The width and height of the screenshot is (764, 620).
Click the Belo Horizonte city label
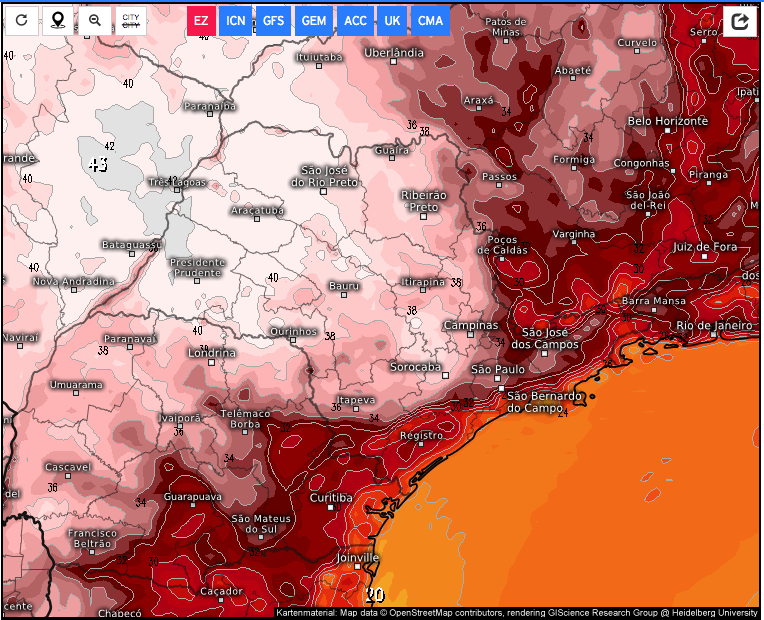click(667, 121)
